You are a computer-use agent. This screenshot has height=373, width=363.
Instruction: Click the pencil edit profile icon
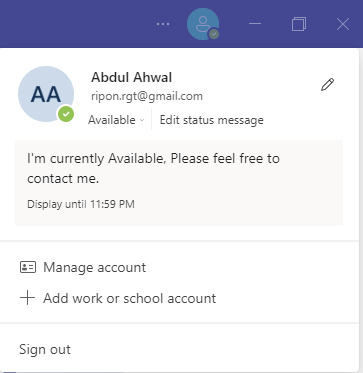pyautogui.click(x=327, y=85)
